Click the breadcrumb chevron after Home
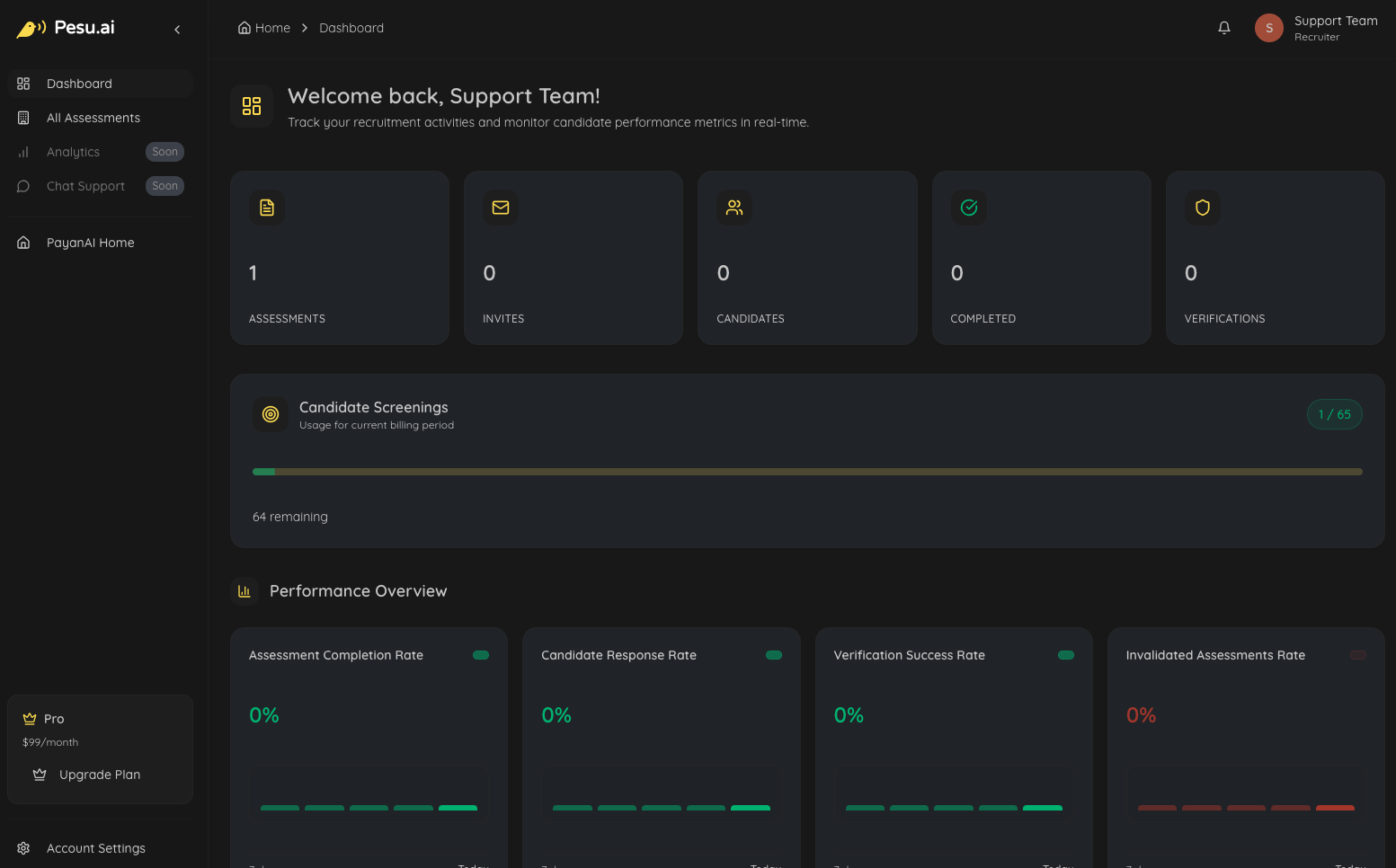 [305, 28]
